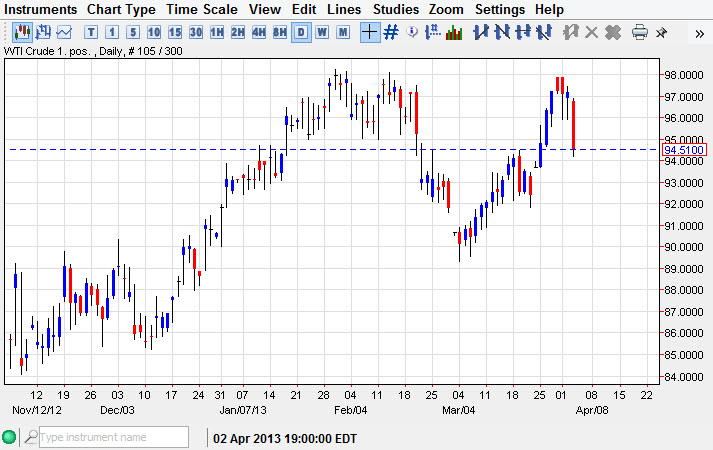Click the info tooltip icon
The image size is (713, 450).
pyautogui.click(x=412, y=32)
